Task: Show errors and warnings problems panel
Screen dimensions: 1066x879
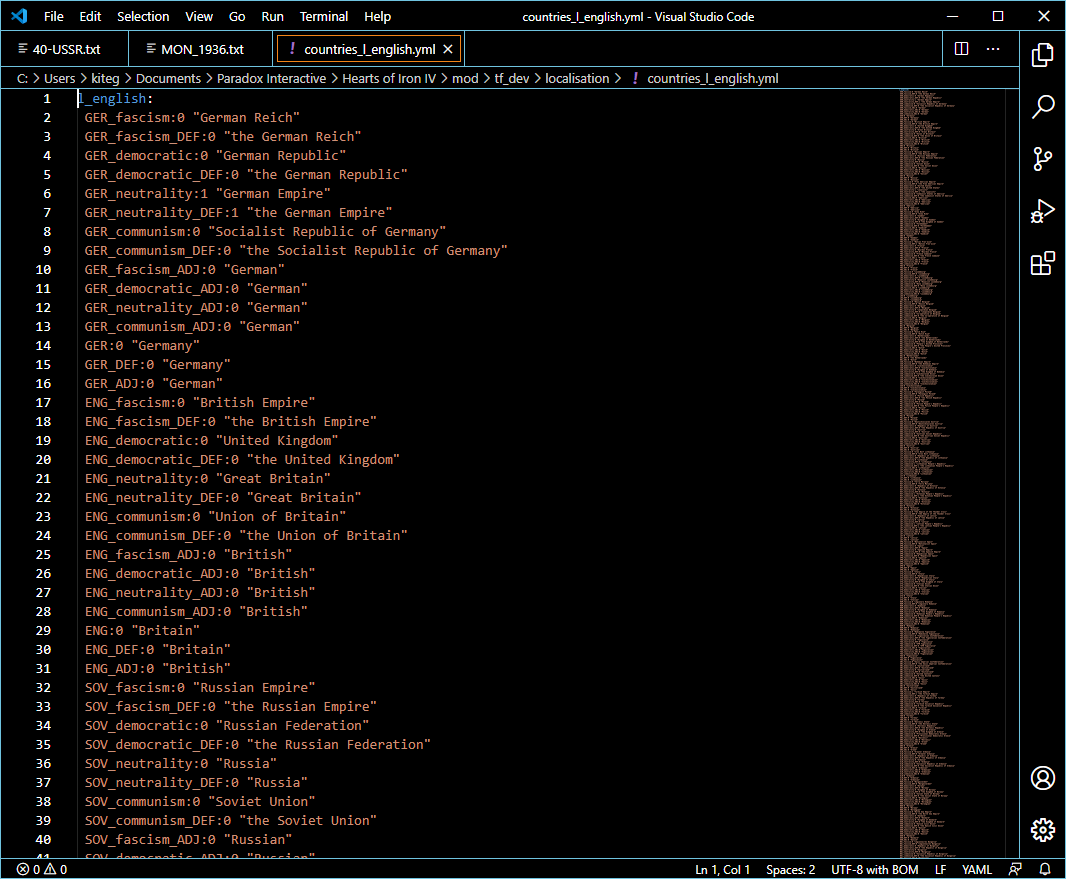Action: [x=42, y=869]
